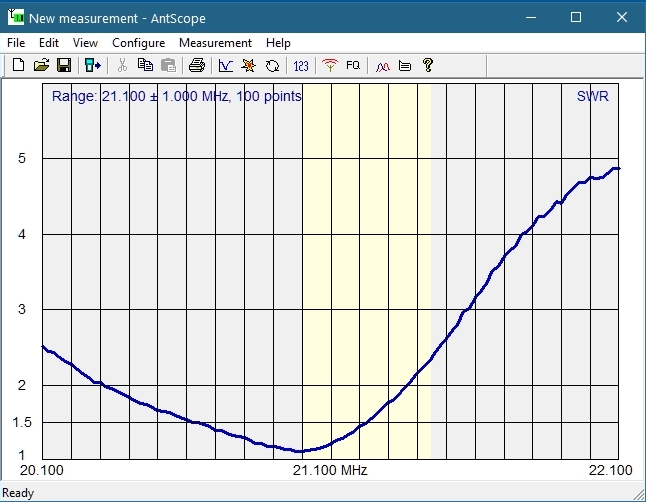Click the 21.100 MHz center frequency label
The width and height of the screenshot is (646, 502).
coord(330,470)
